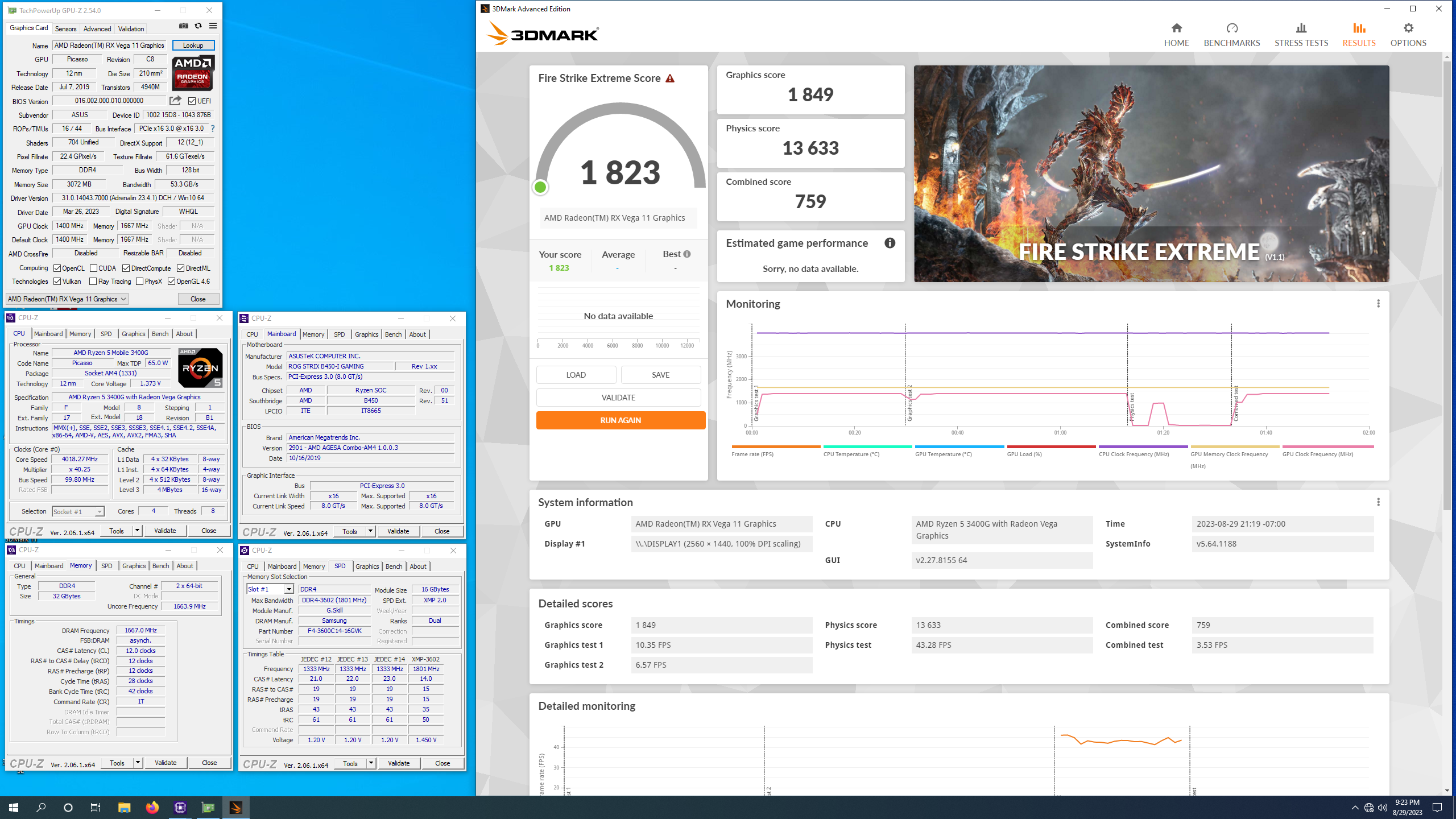Screen dimensions: 1456x819
Task: Open 3DMark STRESS TESTS section
Action: (1301, 35)
